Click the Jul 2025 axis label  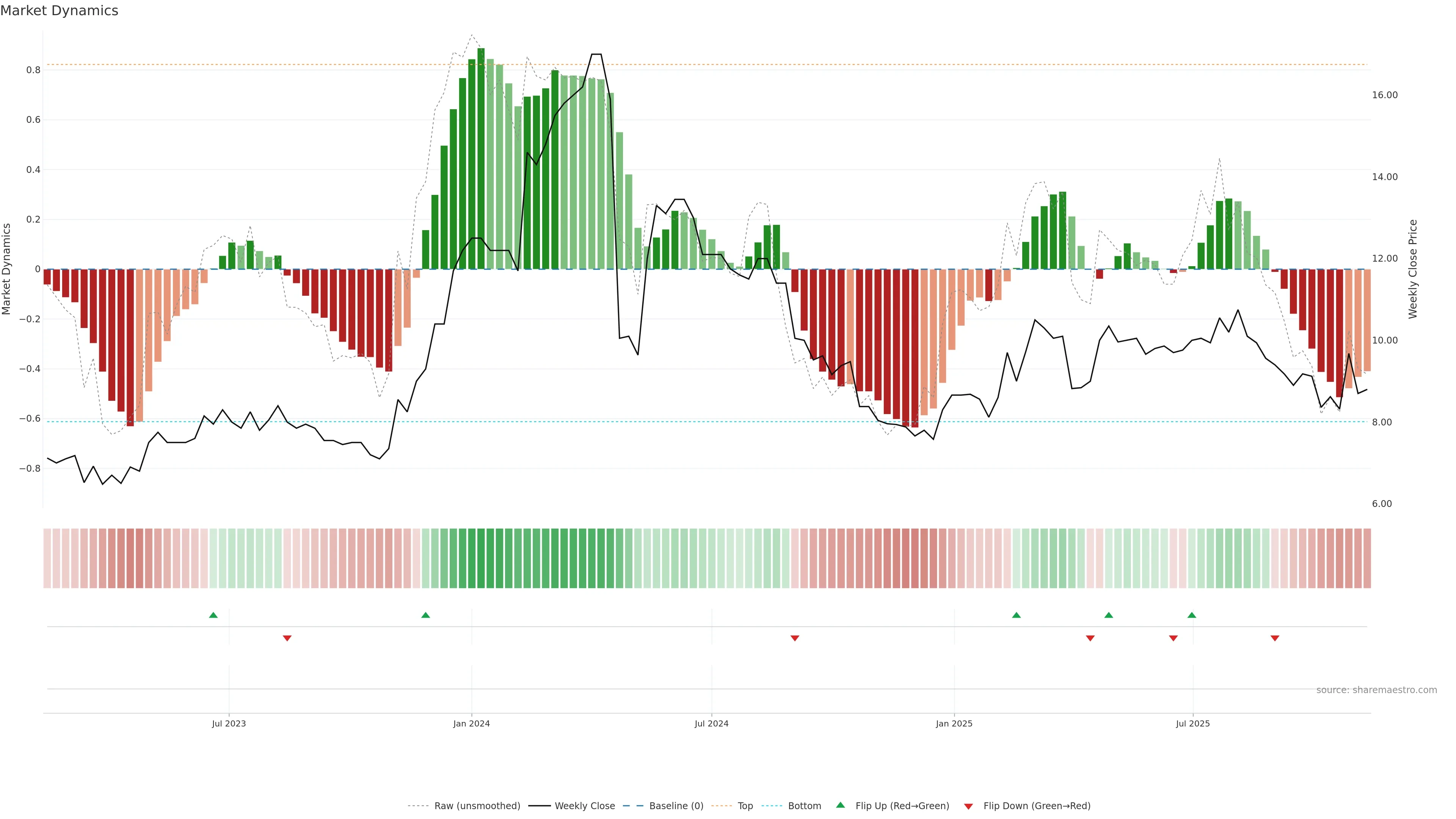coord(1192,723)
